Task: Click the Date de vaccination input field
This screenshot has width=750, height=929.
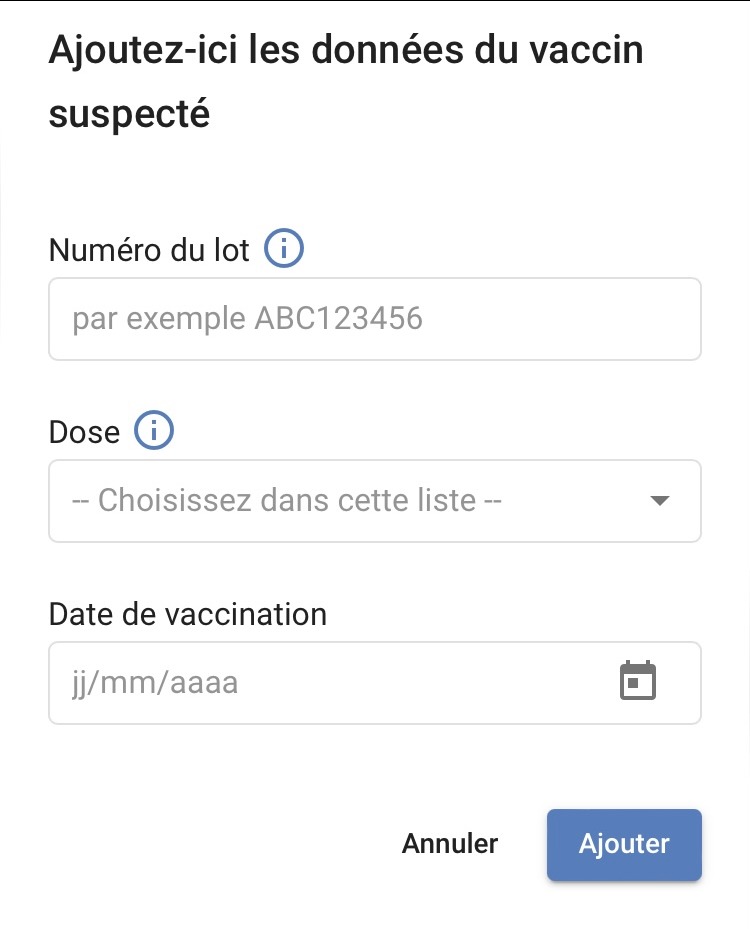Action: click(330, 683)
